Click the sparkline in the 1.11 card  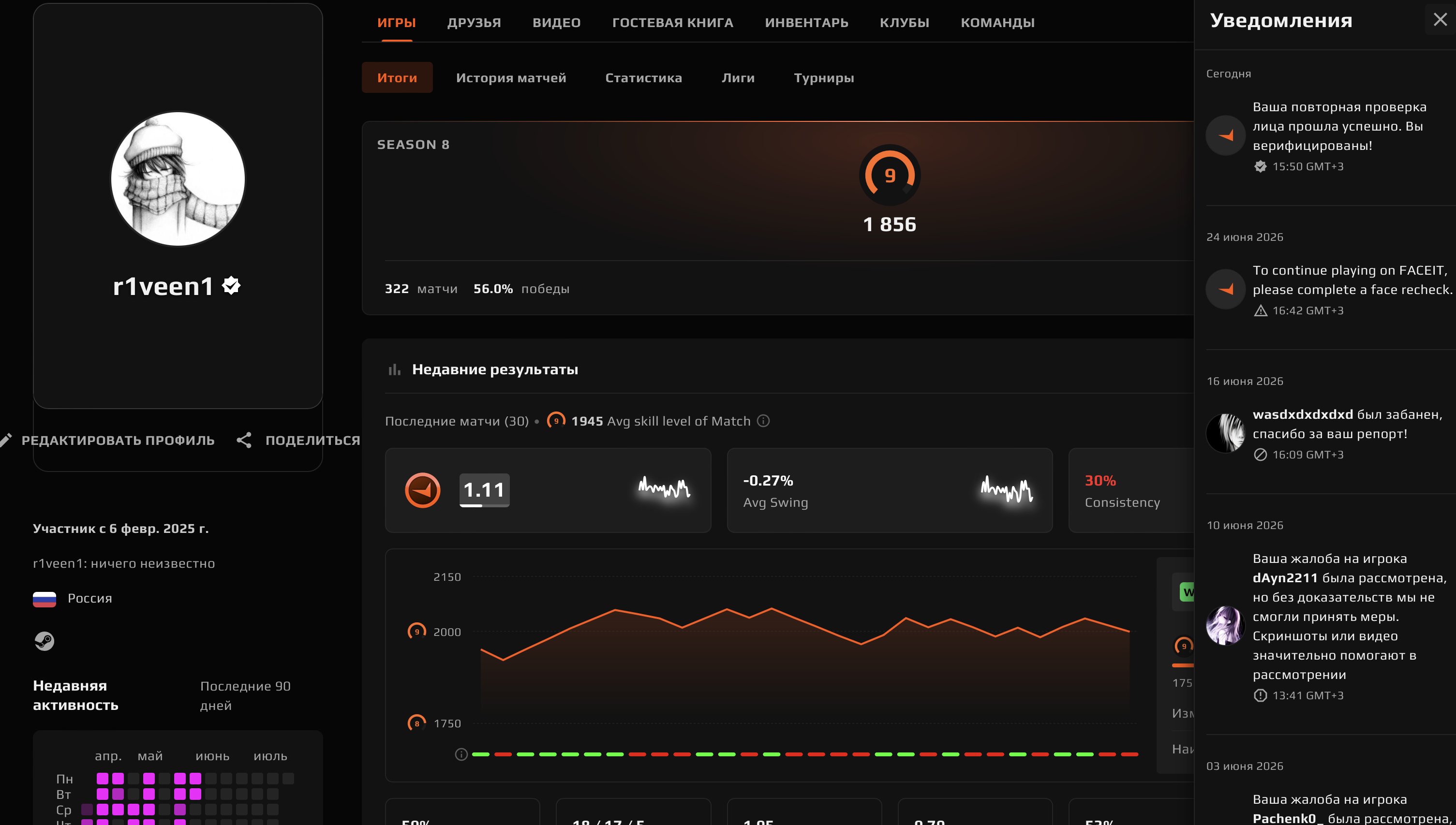click(x=664, y=487)
